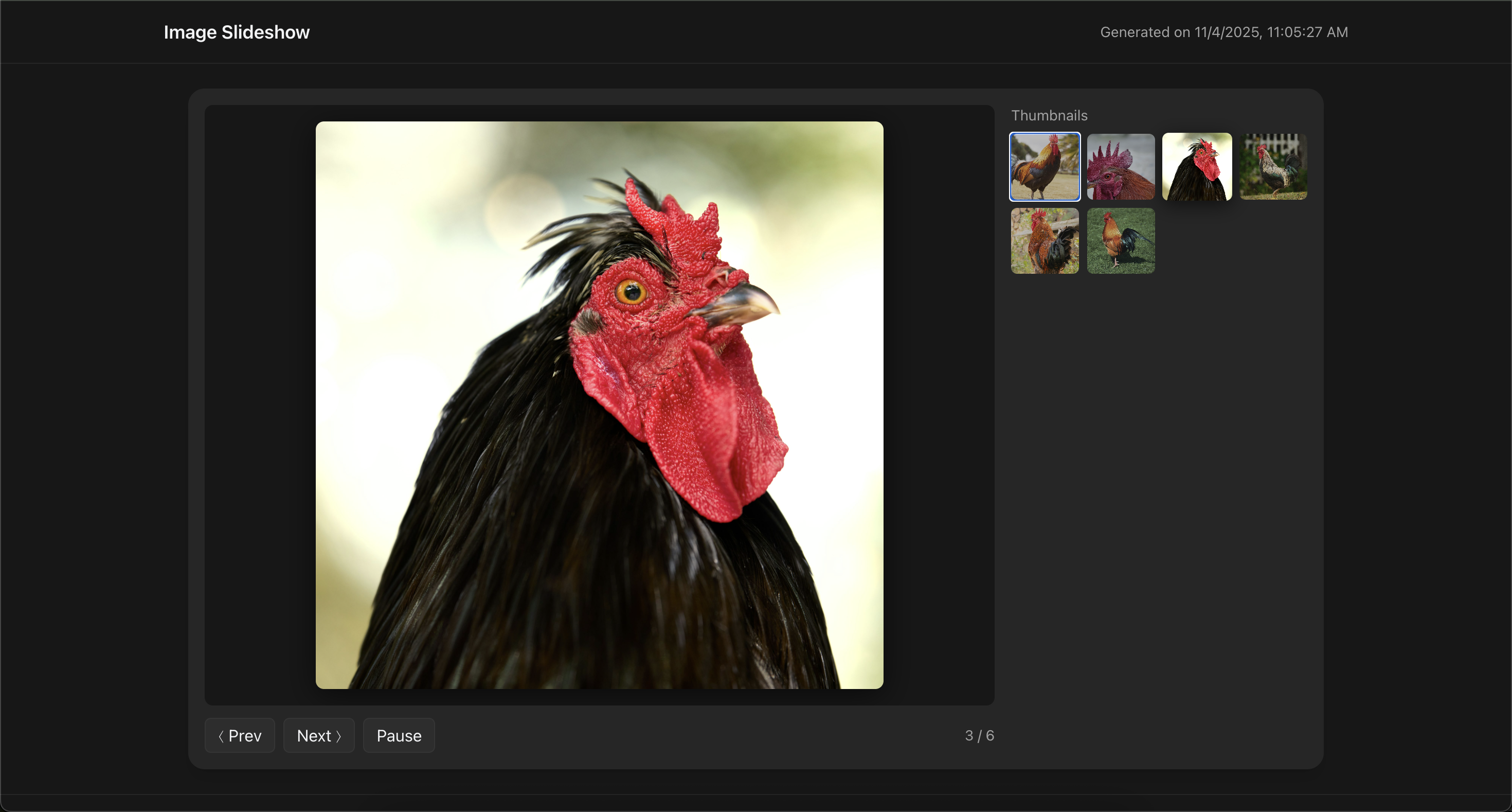Click the Image Slideshow title
This screenshot has width=1512, height=812.
(237, 32)
